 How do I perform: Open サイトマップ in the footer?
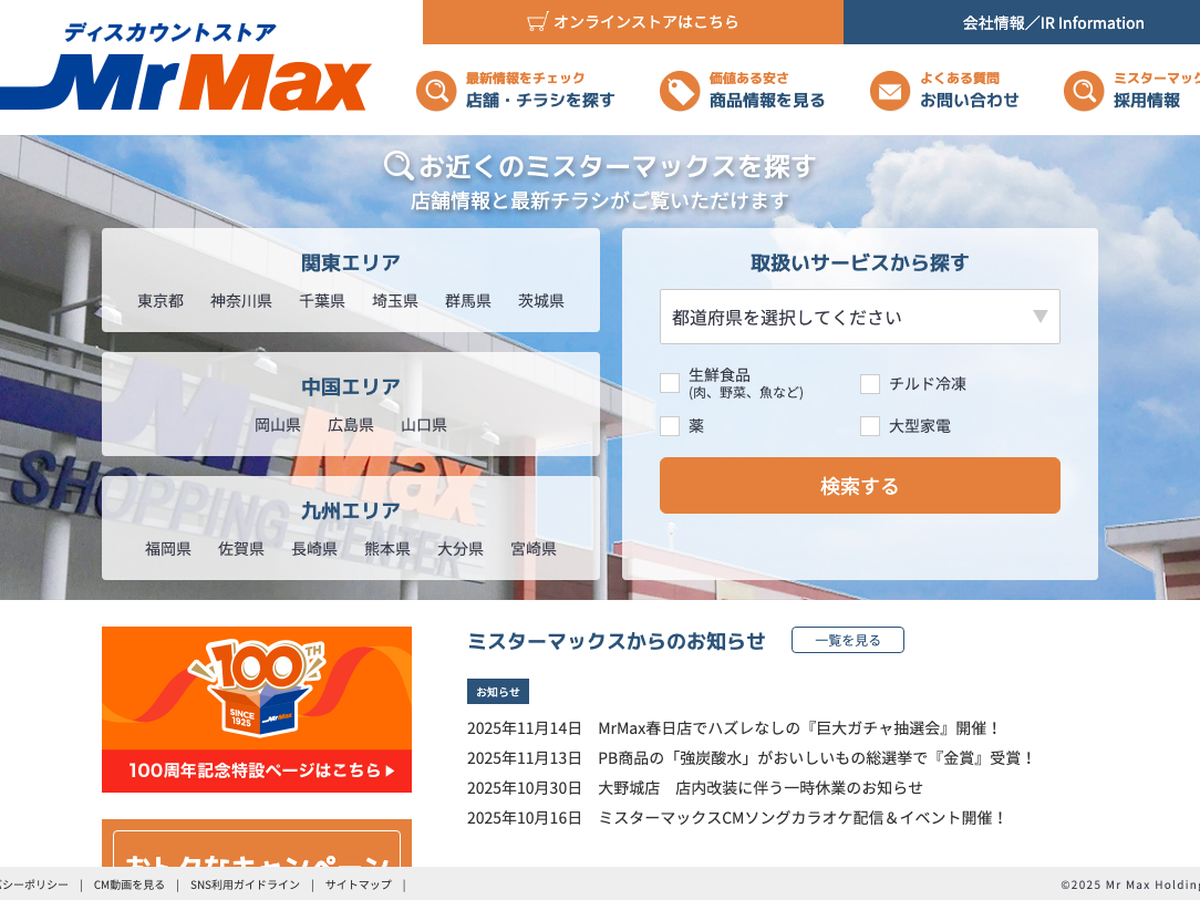point(358,885)
